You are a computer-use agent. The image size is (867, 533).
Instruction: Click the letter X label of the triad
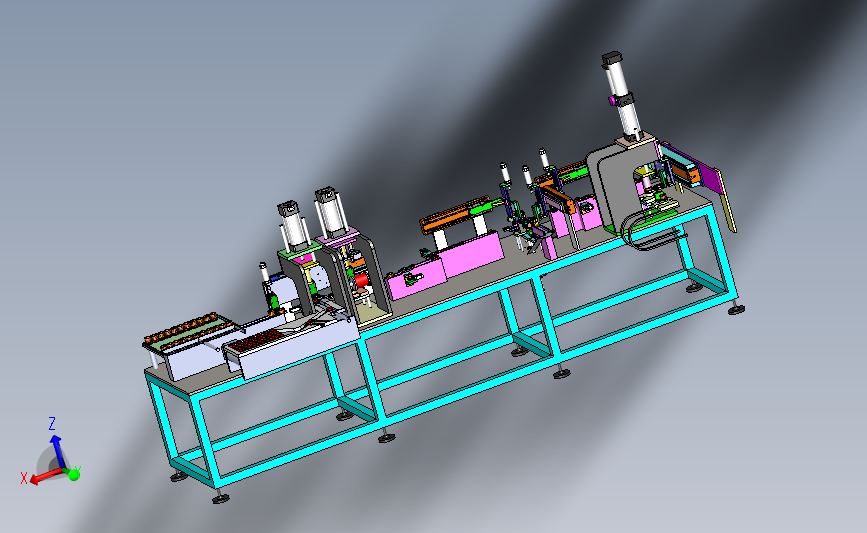pyautogui.click(x=24, y=479)
